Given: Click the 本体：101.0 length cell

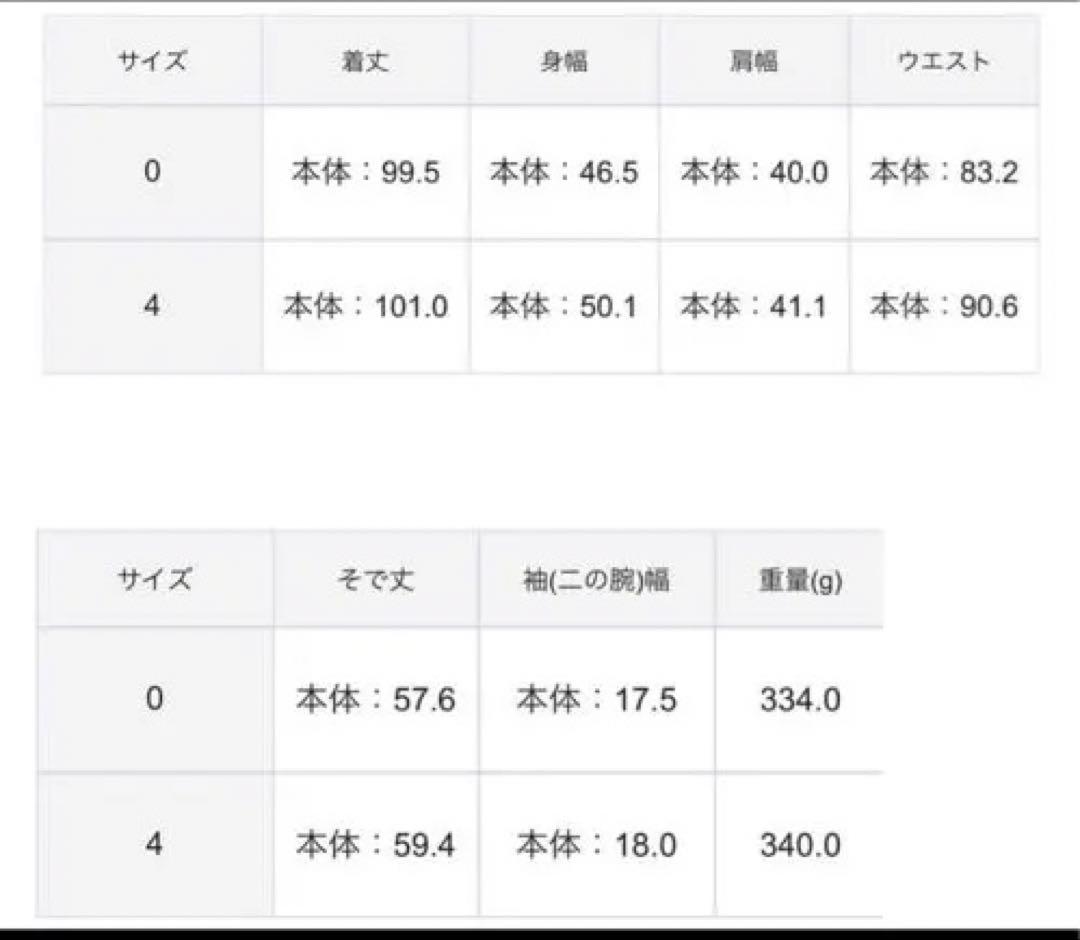Looking at the screenshot, I should (365, 306).
